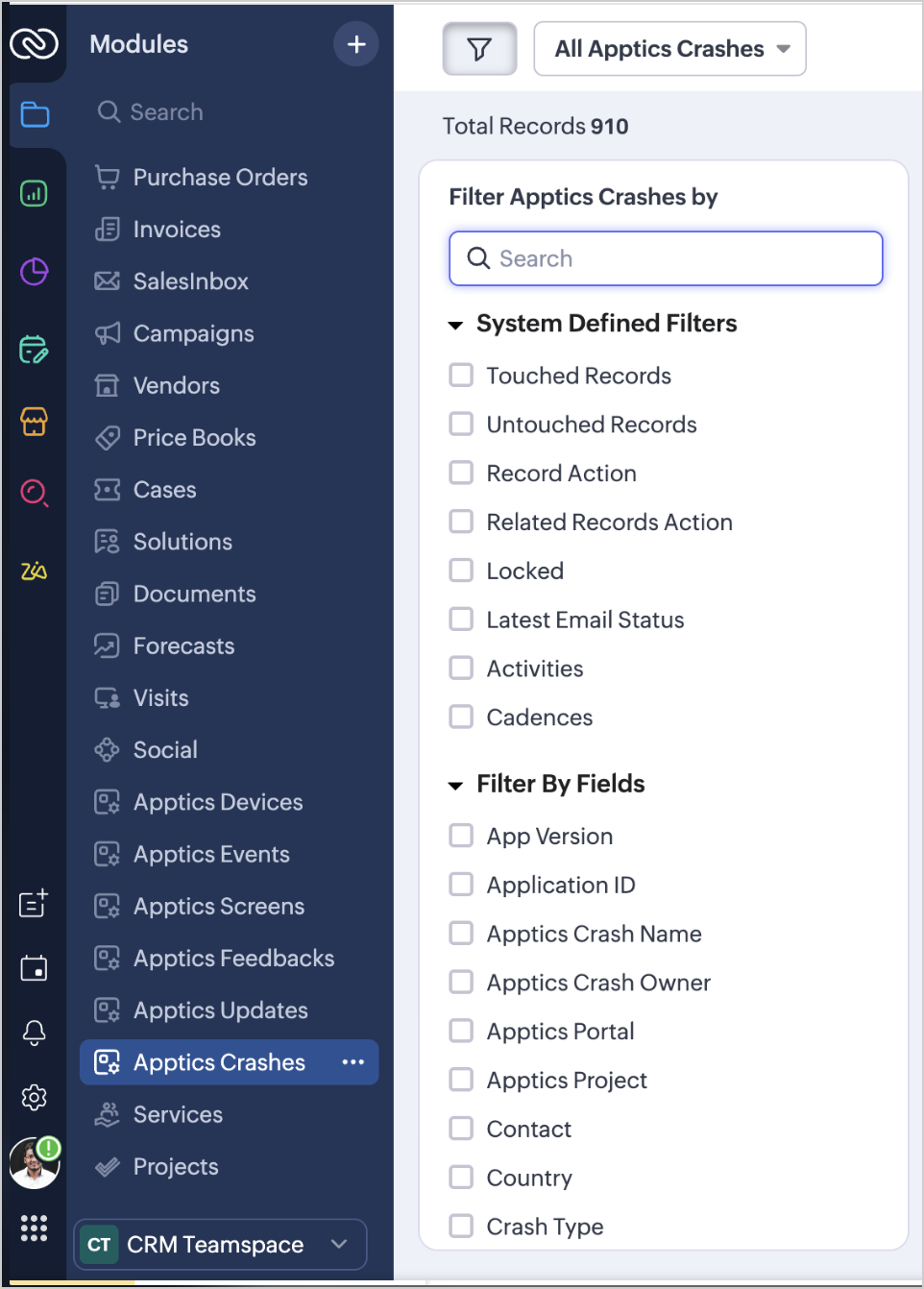Screen dimensions: 924x1289
Task: Open the notifications bell icon
Action: tap(34, 1033)
